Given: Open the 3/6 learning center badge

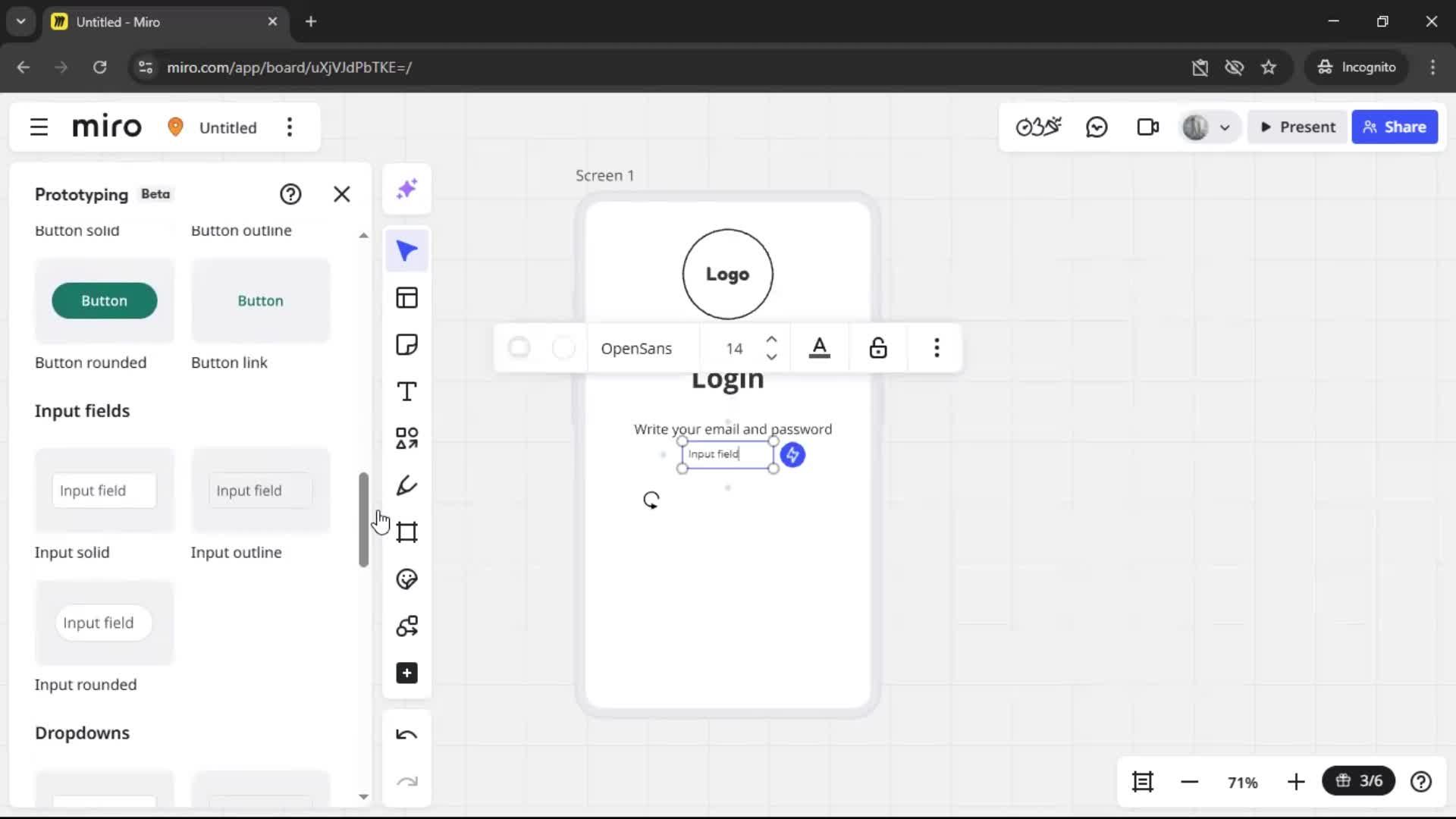Looking at the screenshot, I should point(1359,781).
